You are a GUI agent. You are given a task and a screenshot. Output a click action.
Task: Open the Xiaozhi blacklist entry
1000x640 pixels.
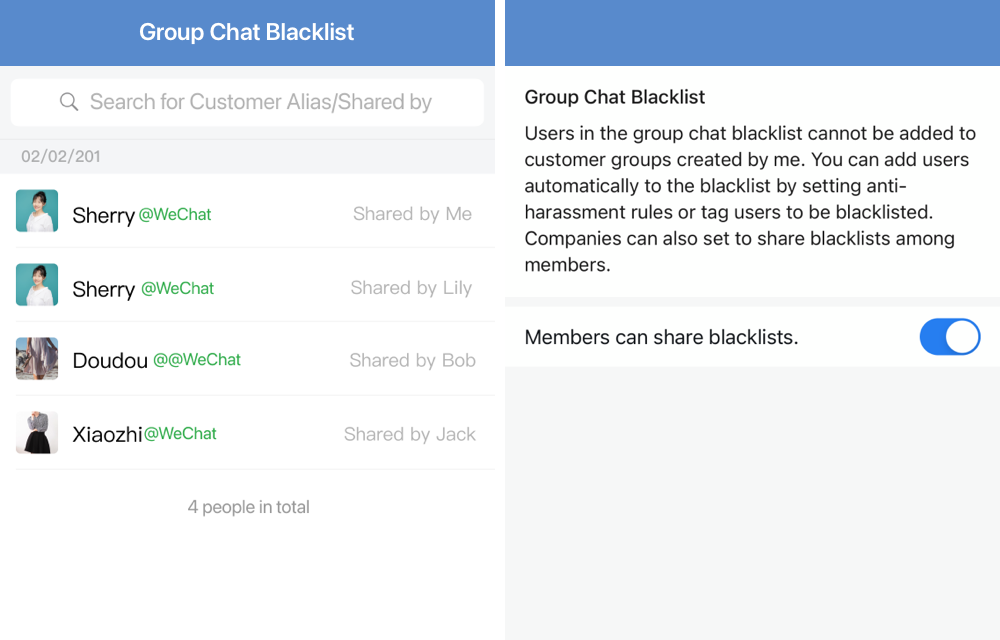coord(247,433)
